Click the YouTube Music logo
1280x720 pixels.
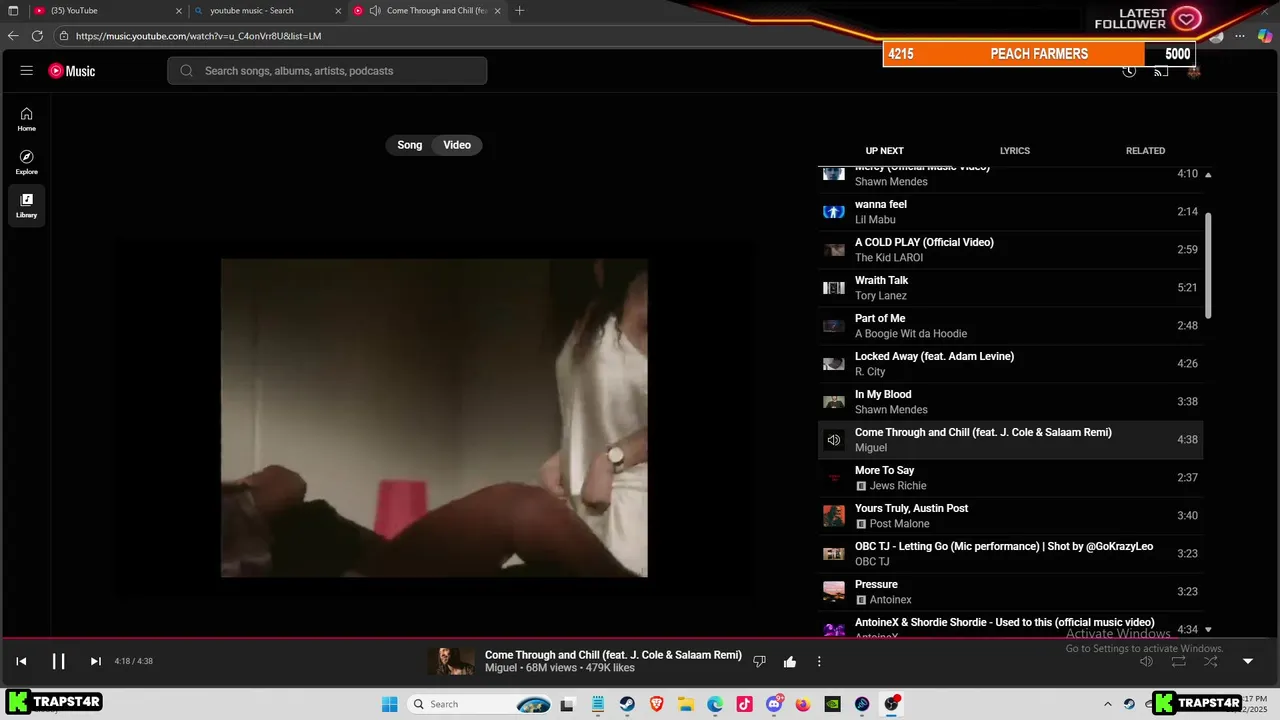[72, 71]
